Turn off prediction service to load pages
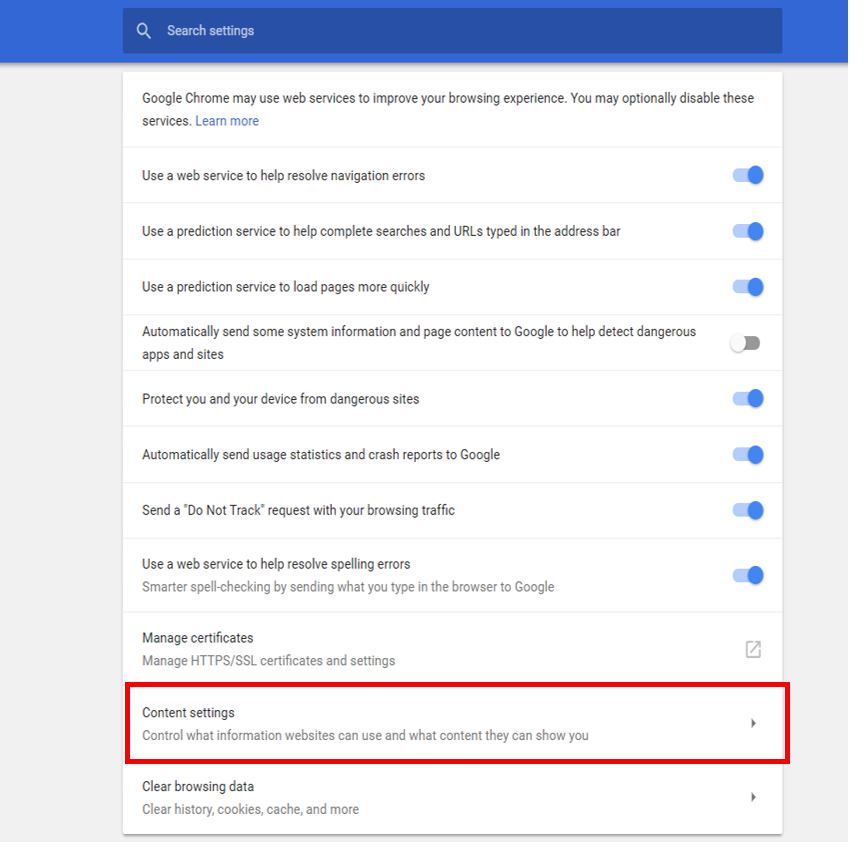The height and width of the screenshot is (854, 864). tap(747, 287)
